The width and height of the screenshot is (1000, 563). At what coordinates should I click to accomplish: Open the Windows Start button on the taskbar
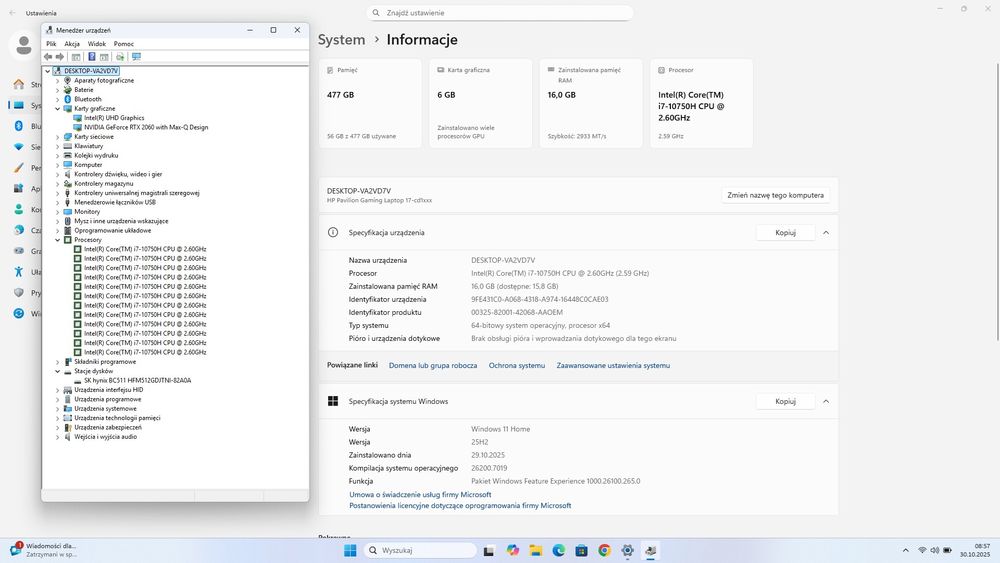[x=350, y=550]
